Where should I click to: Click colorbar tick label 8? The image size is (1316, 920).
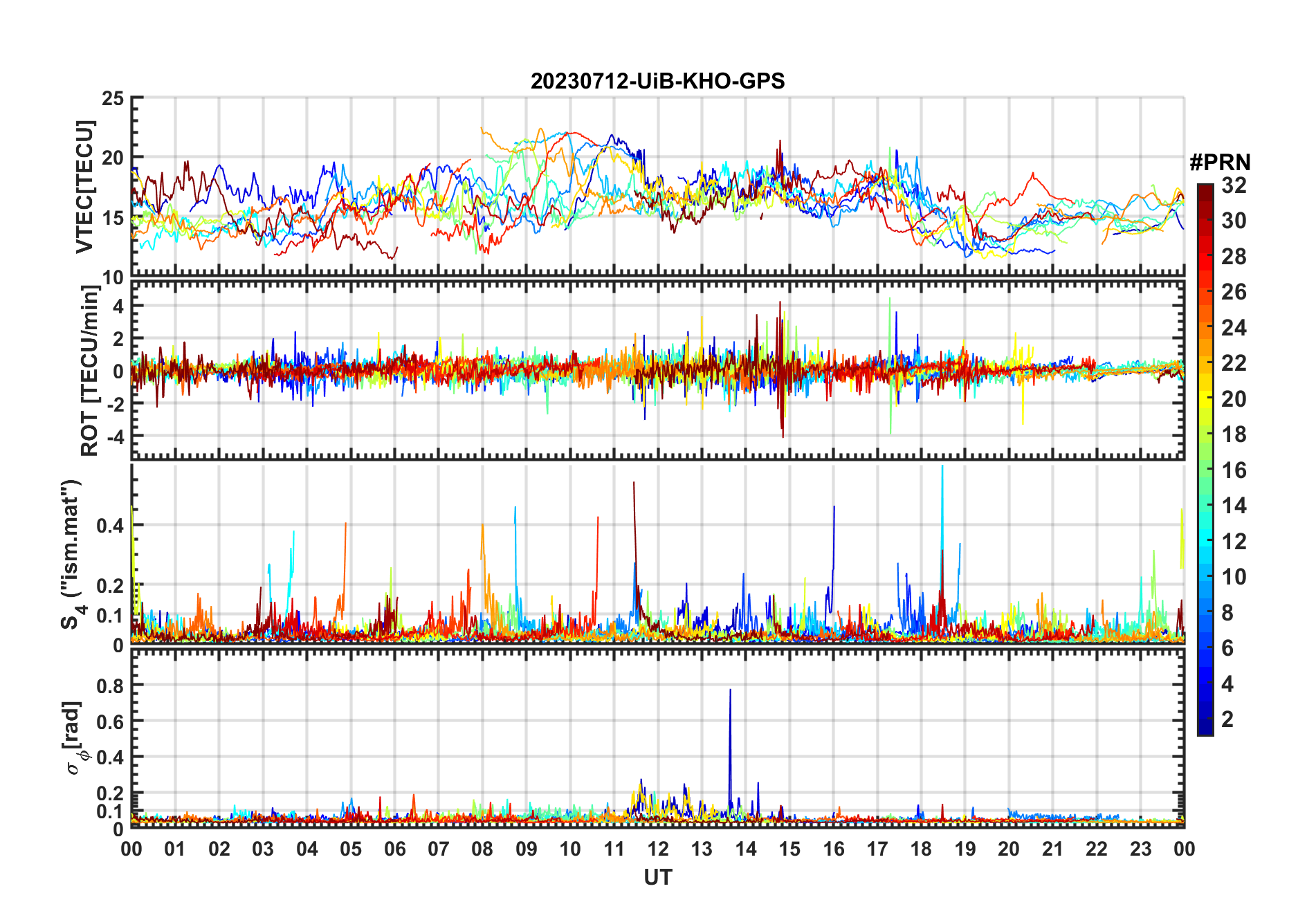(x=1227, y=613)
